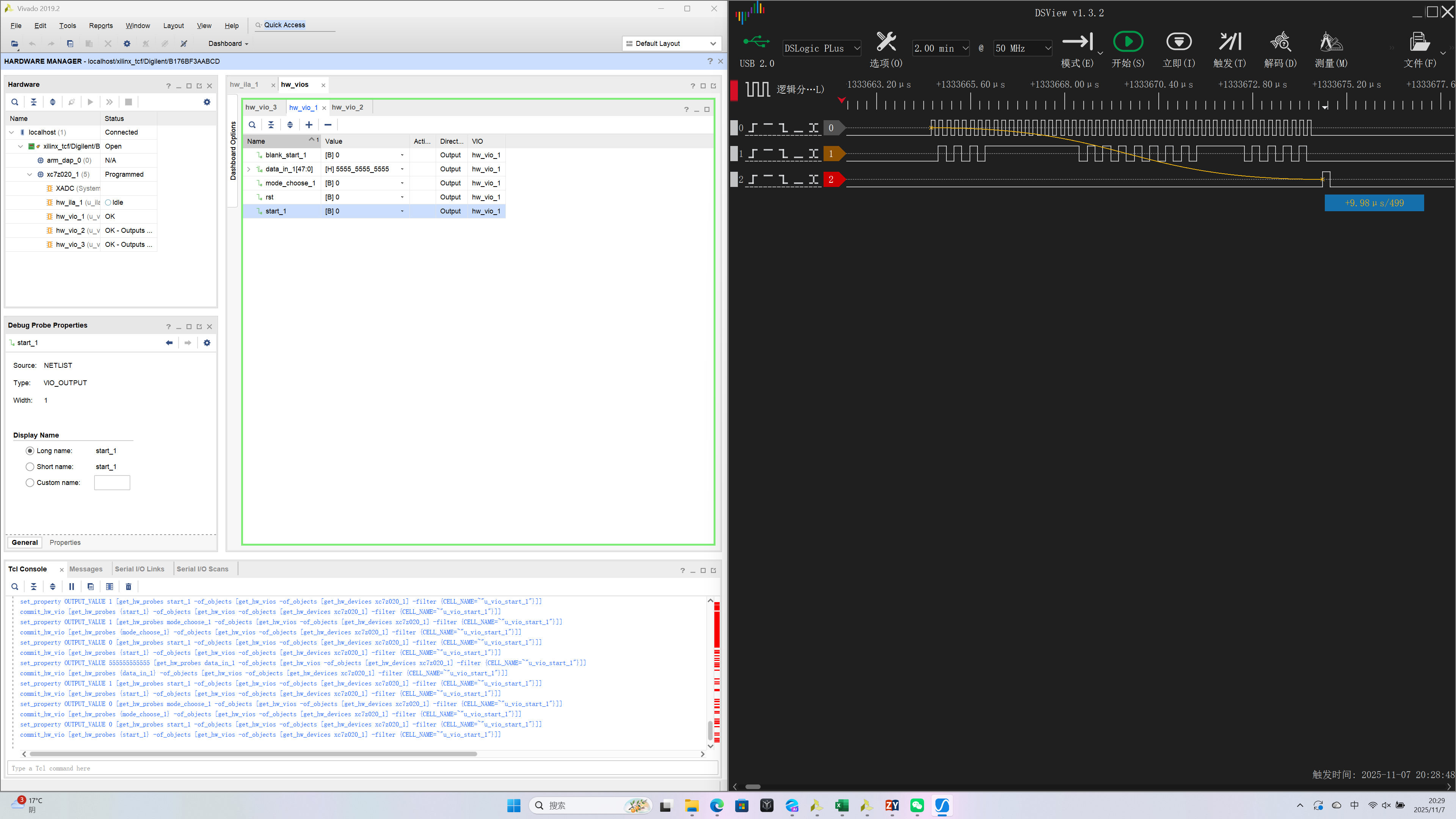1456x819 pixels.
Task: Clear the Tcl Console with trash icon
Action: (x=128, y=587)
